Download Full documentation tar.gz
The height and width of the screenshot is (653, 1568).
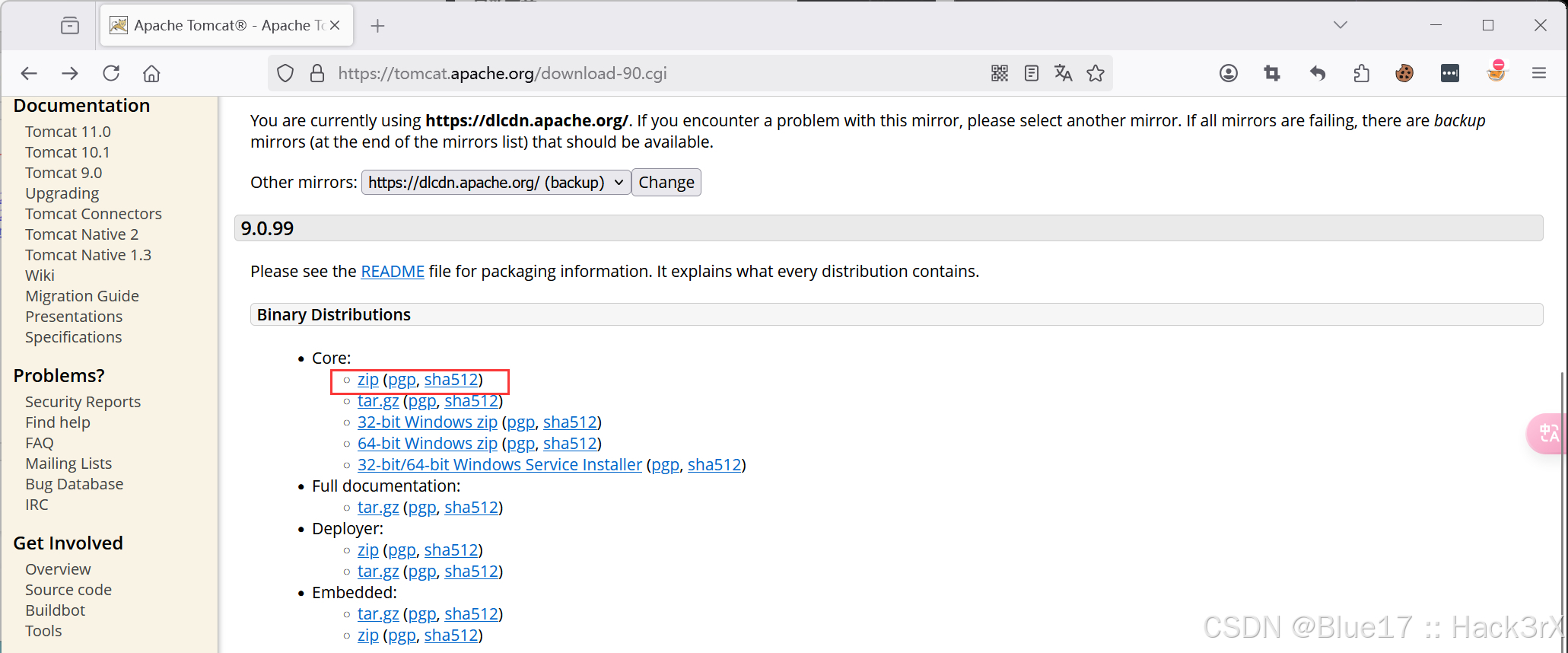pyautogui.click(x=378, y=508)
